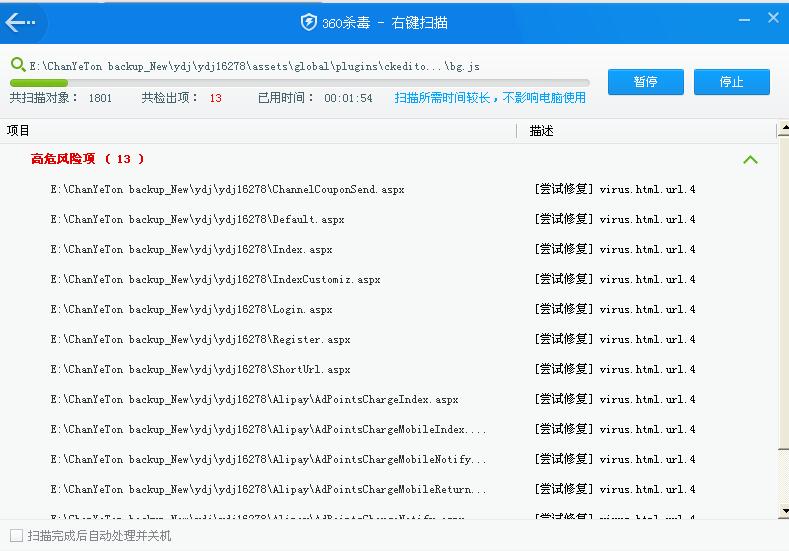789x551 pixels.
Task: Stop the scan with 停止 button
Action: [732, 82]
